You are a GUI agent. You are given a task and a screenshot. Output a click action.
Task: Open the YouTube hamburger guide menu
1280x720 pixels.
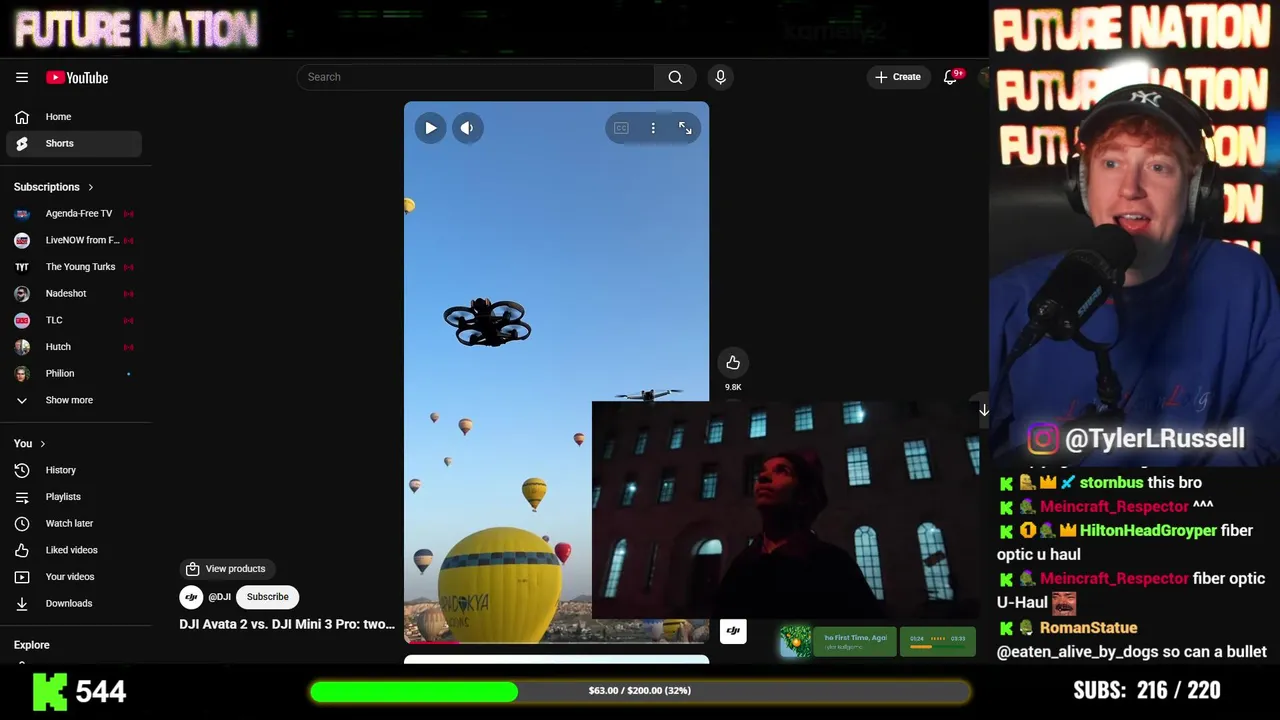click(22, 77)
